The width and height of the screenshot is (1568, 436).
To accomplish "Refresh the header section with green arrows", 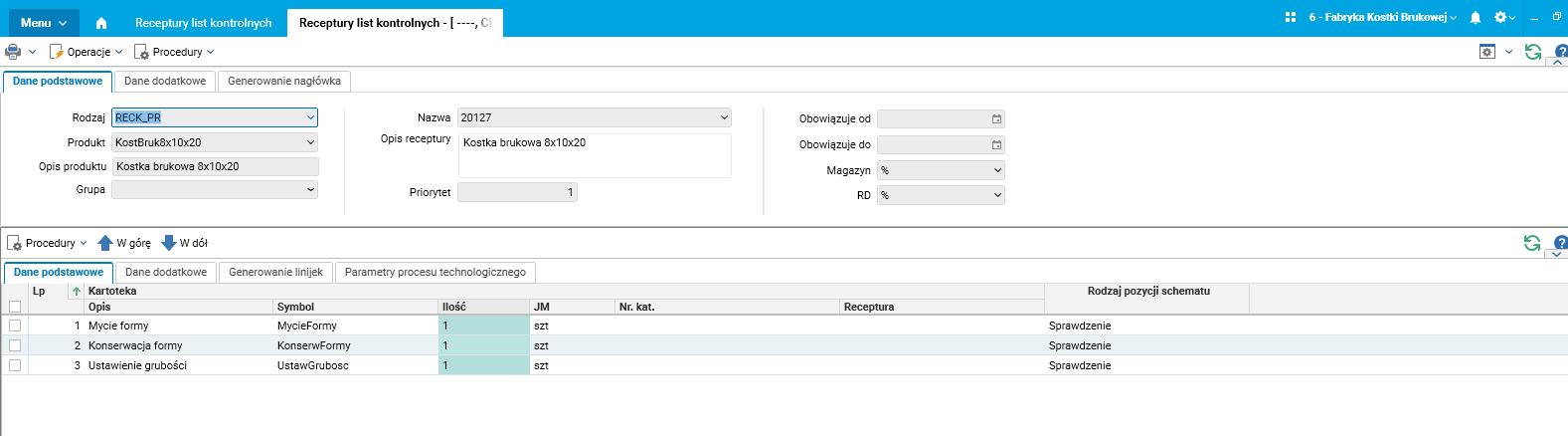I will coord(1533,52).
